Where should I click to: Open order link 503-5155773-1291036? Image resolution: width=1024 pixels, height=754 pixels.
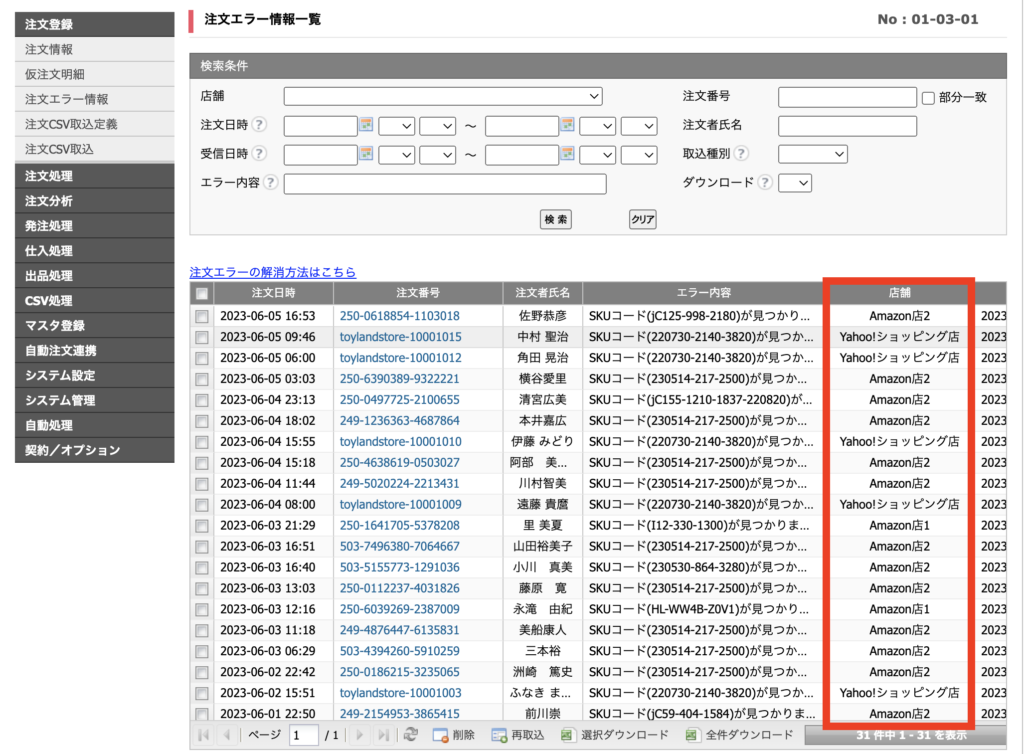(x=400, y=567)
